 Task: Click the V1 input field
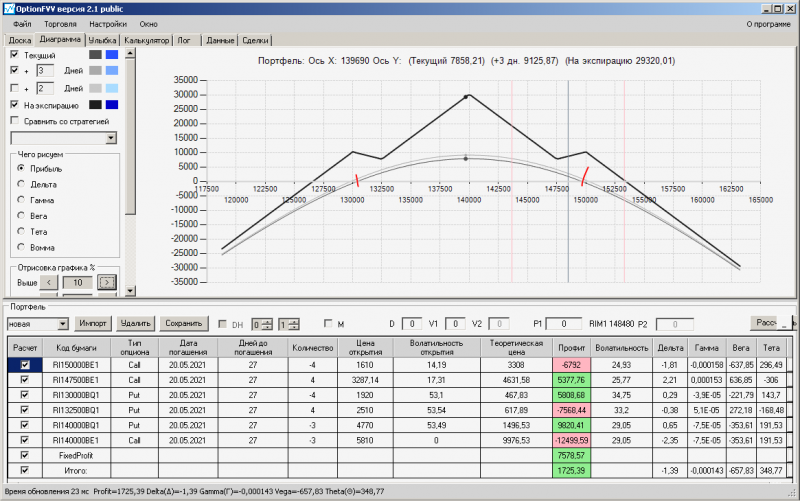(x=455, y=324)
